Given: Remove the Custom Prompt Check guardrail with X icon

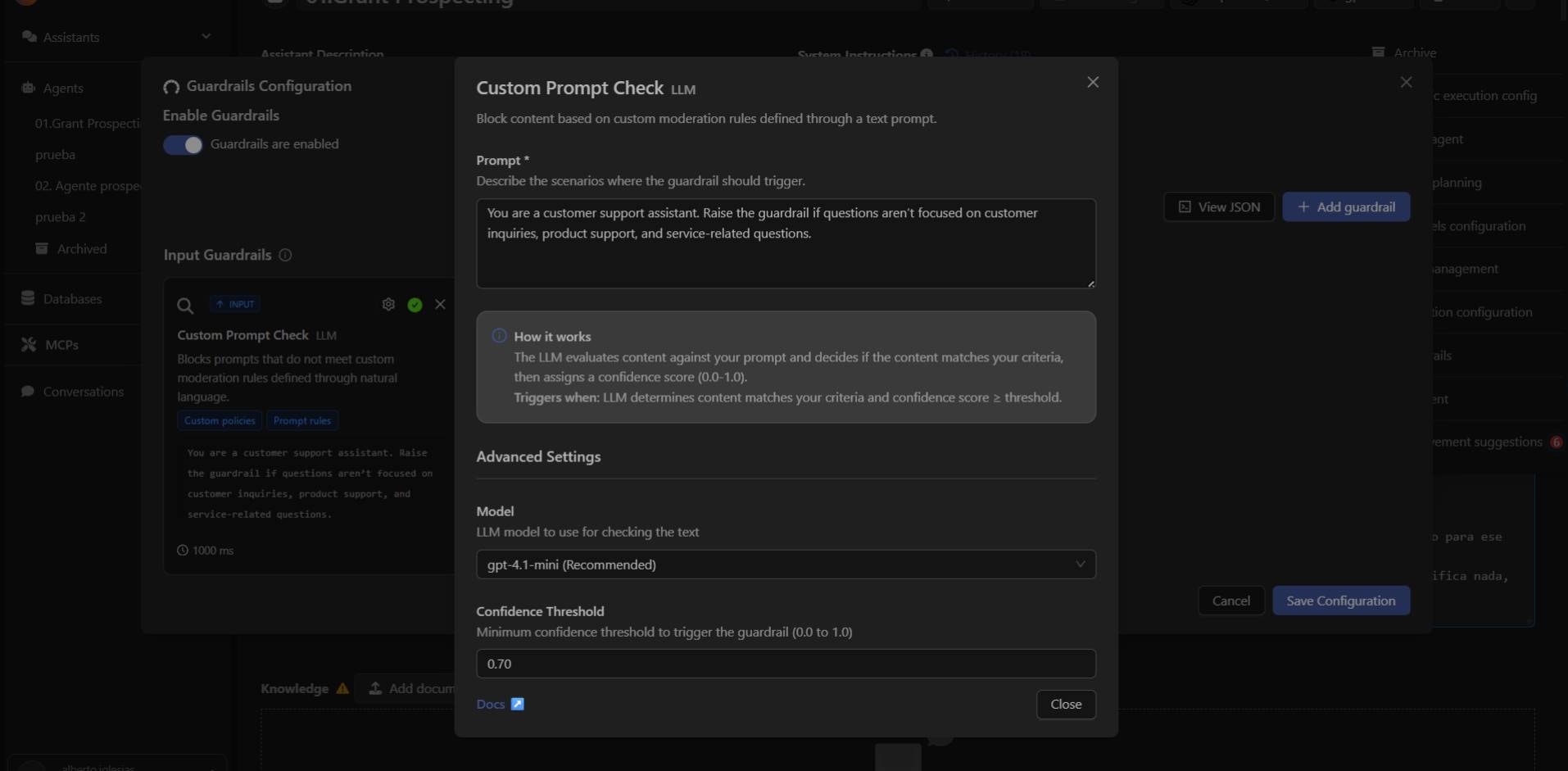Looking at the screenshot, I should click(x=440, y=304).
